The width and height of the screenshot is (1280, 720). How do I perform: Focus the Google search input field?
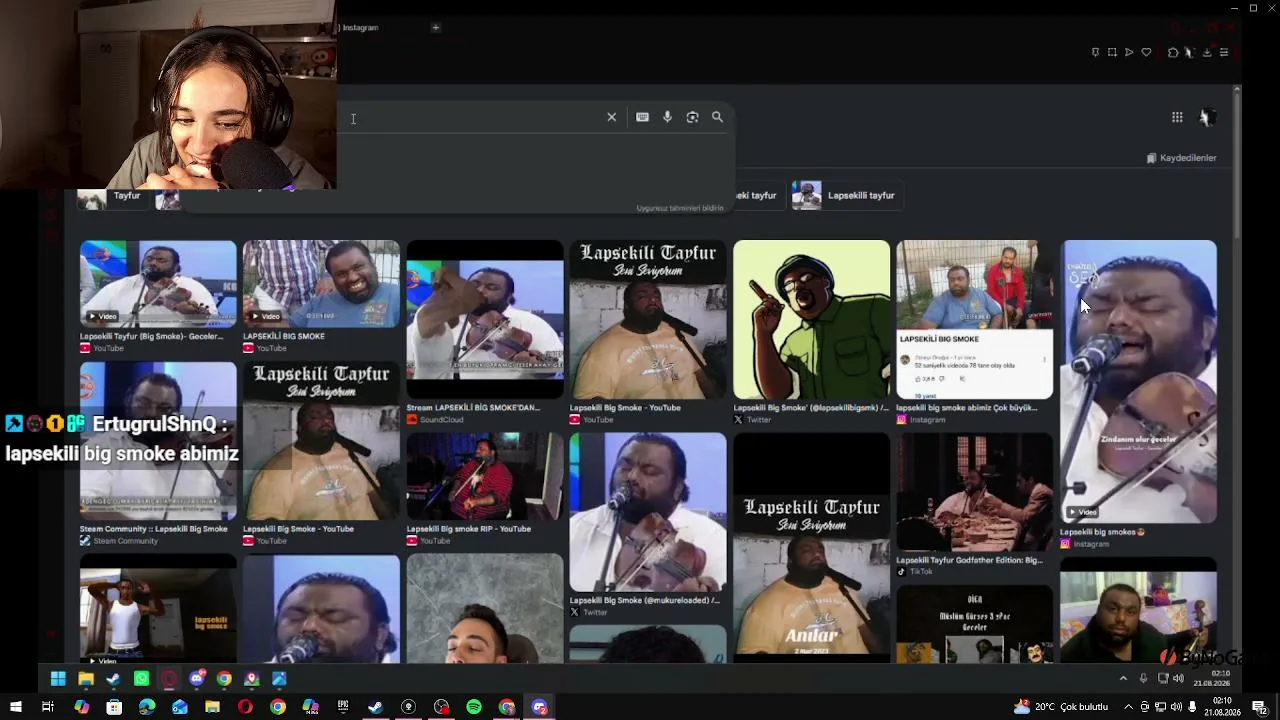click(x=470, y=117)
